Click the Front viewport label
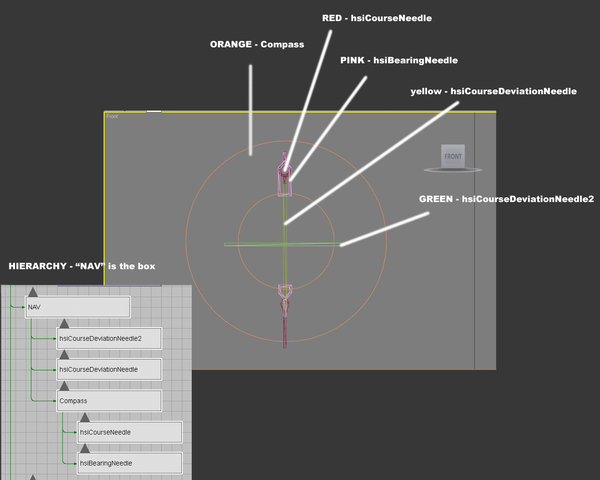The width and height of the screenshot is (600, 480). coord(112,116)
